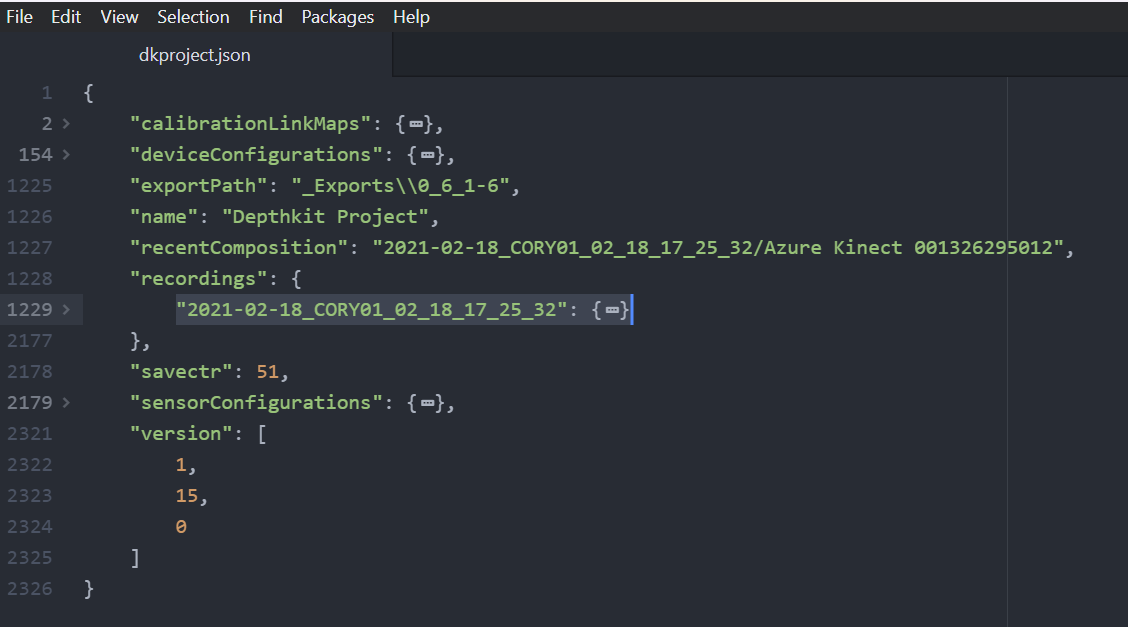Click the folded-code ellipsis marker after calibrationLinkMaps
Screen dimensions: 1128x627
(416, 124)
